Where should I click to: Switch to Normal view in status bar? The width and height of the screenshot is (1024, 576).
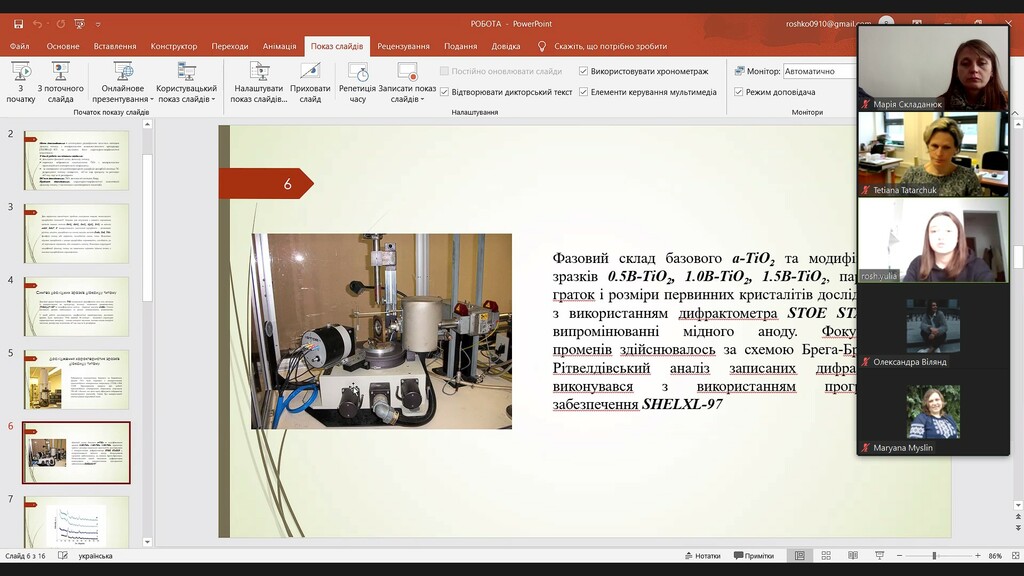(799, 556)
